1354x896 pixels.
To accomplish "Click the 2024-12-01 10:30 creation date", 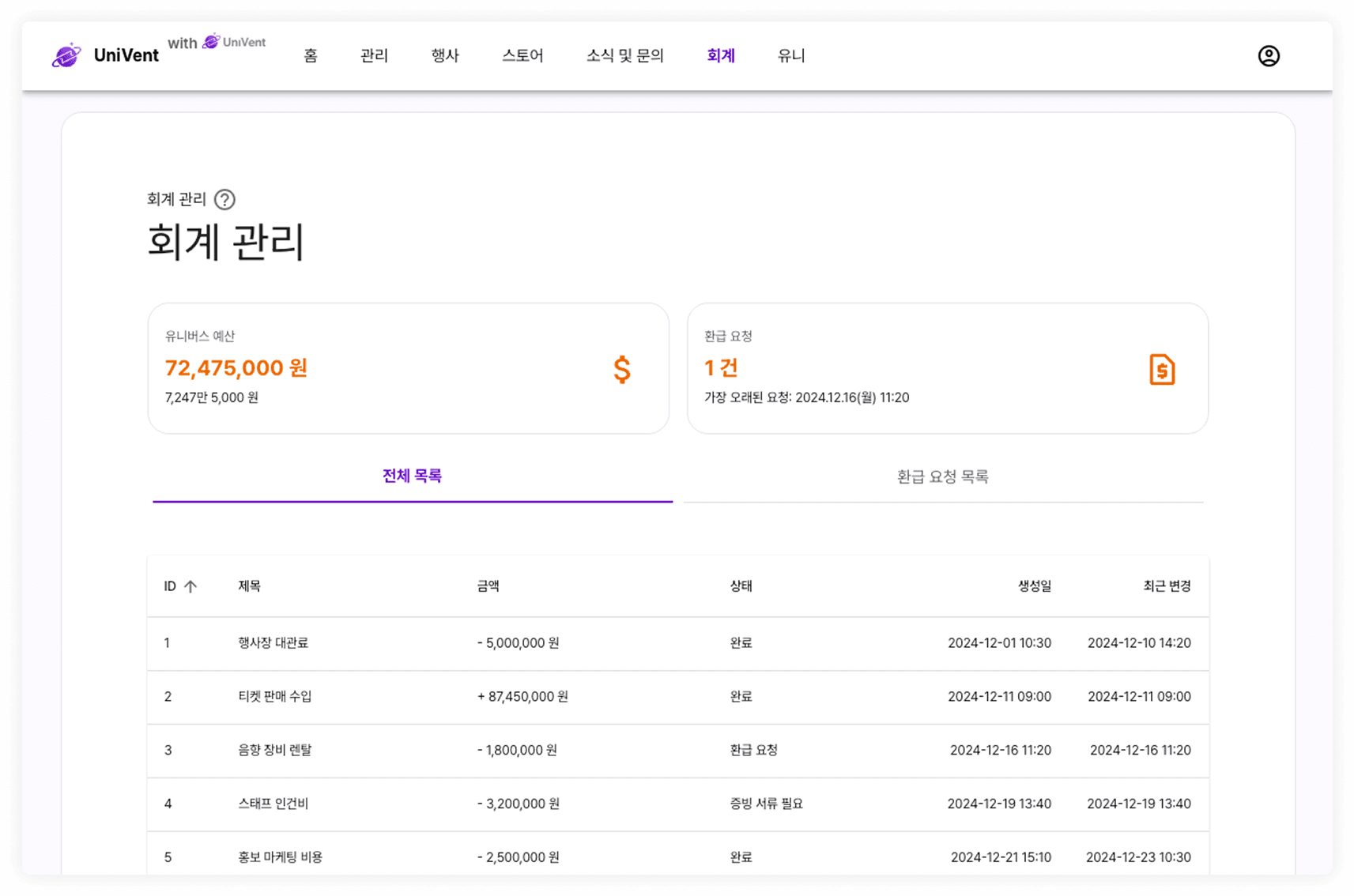I will [1000, 643].
